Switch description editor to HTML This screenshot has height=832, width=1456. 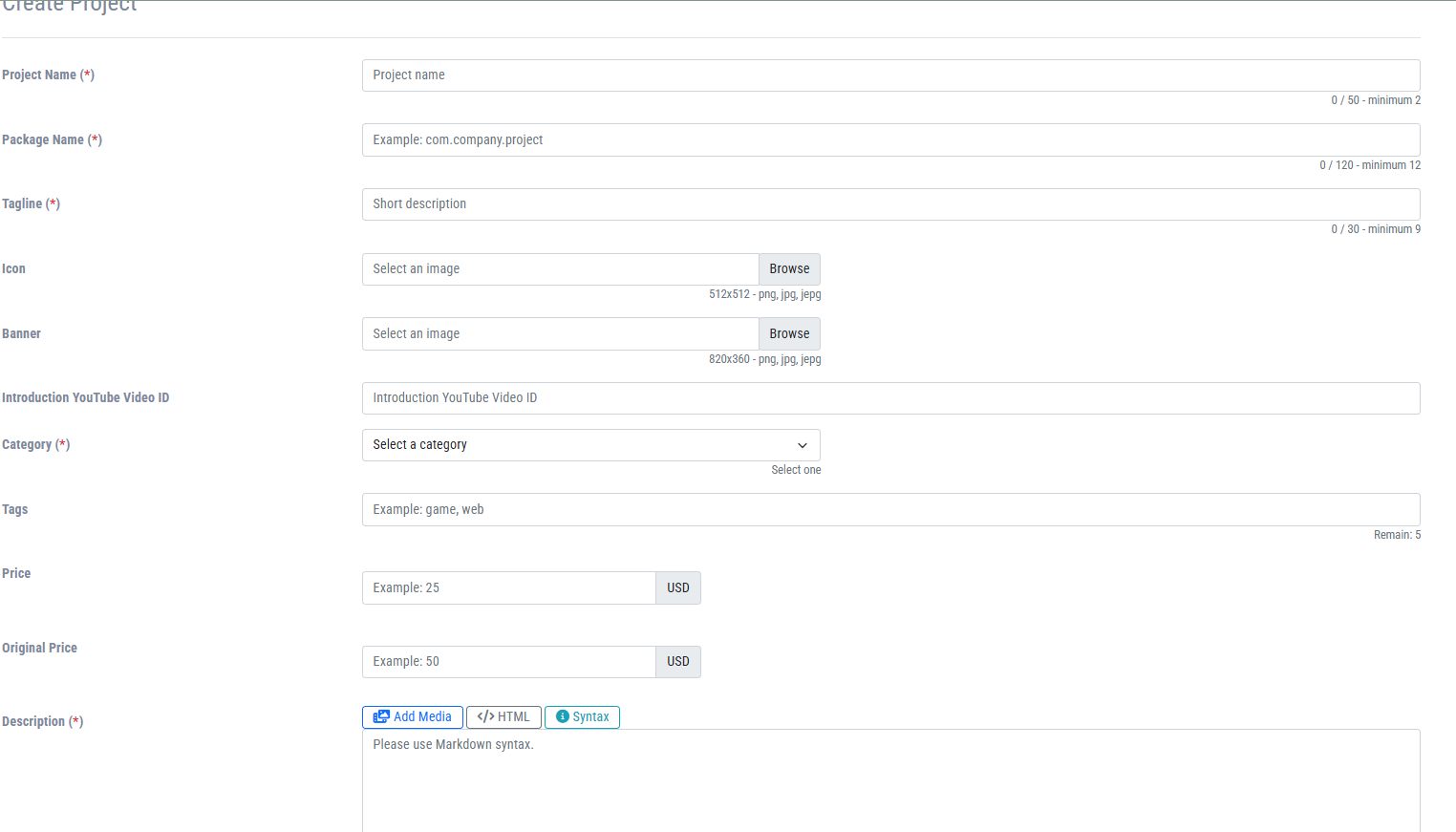coord(503,717)
